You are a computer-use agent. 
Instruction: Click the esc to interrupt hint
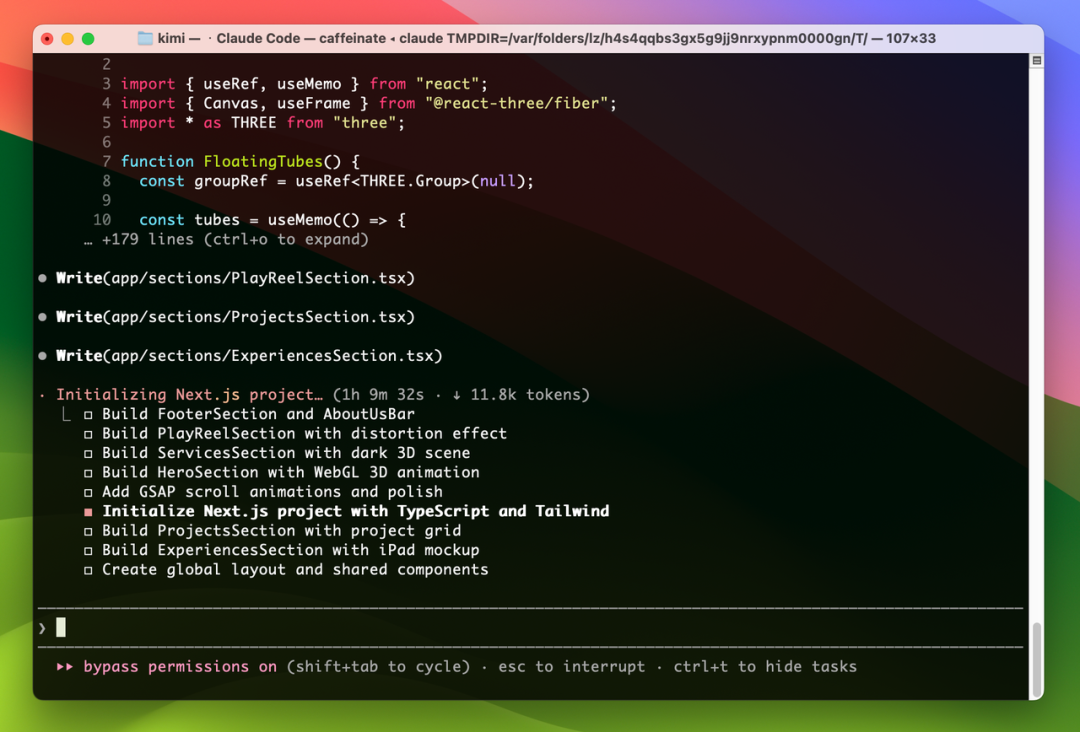tap(572, 667)
